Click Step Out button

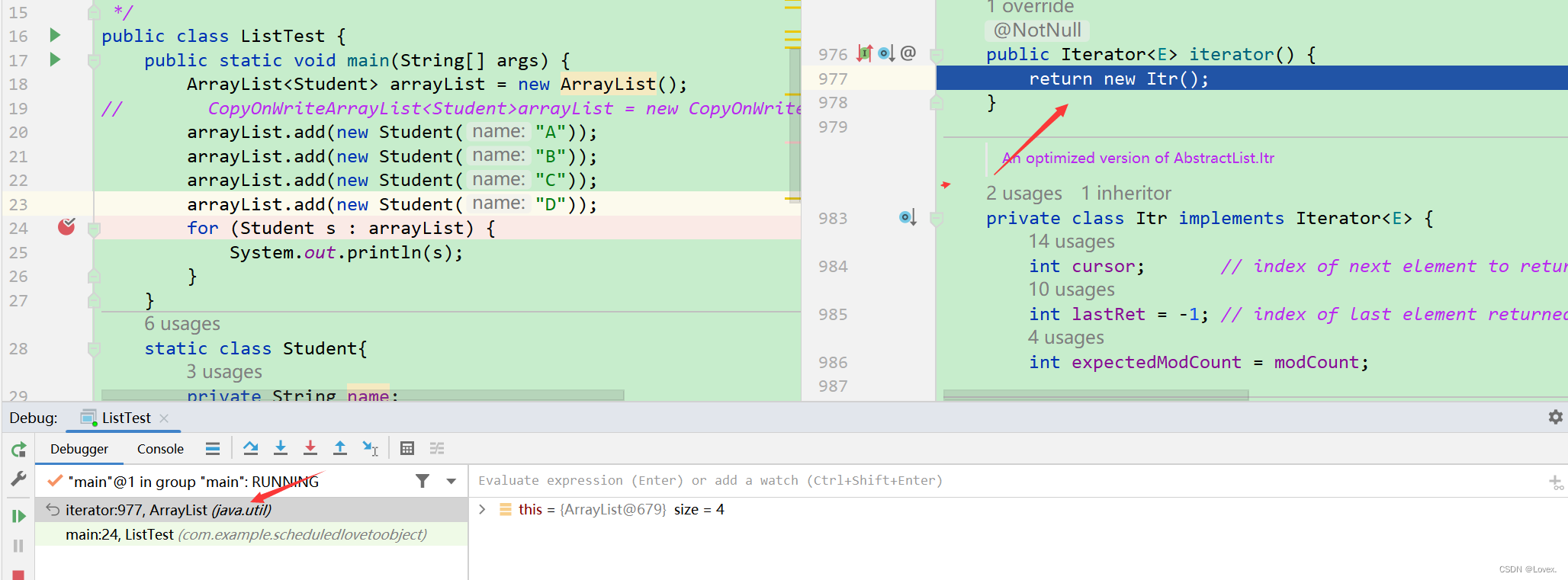[340, 448]
